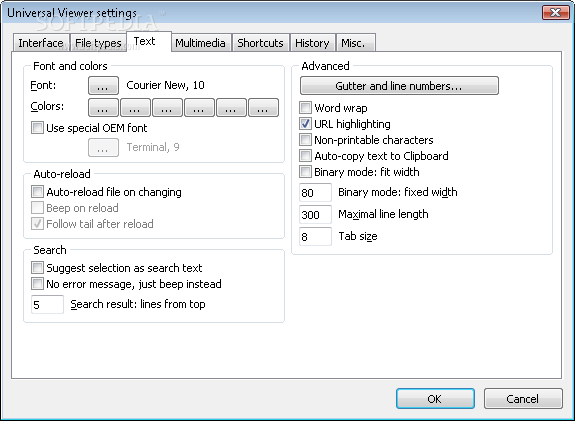Open the Shortcuts tab
The height and width of the screenshot is (421, 575).
(x=260, y=43)
